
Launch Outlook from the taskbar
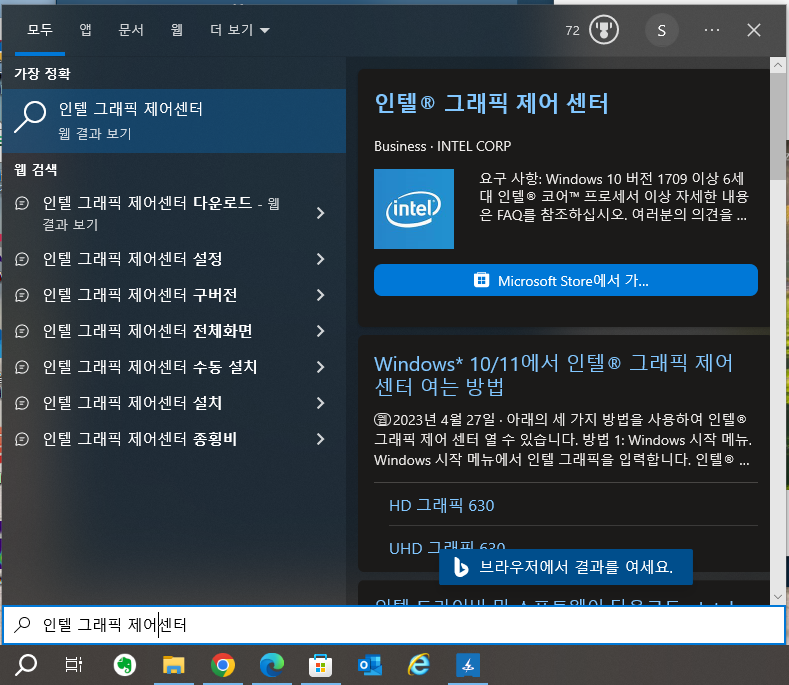pos(370,665)
